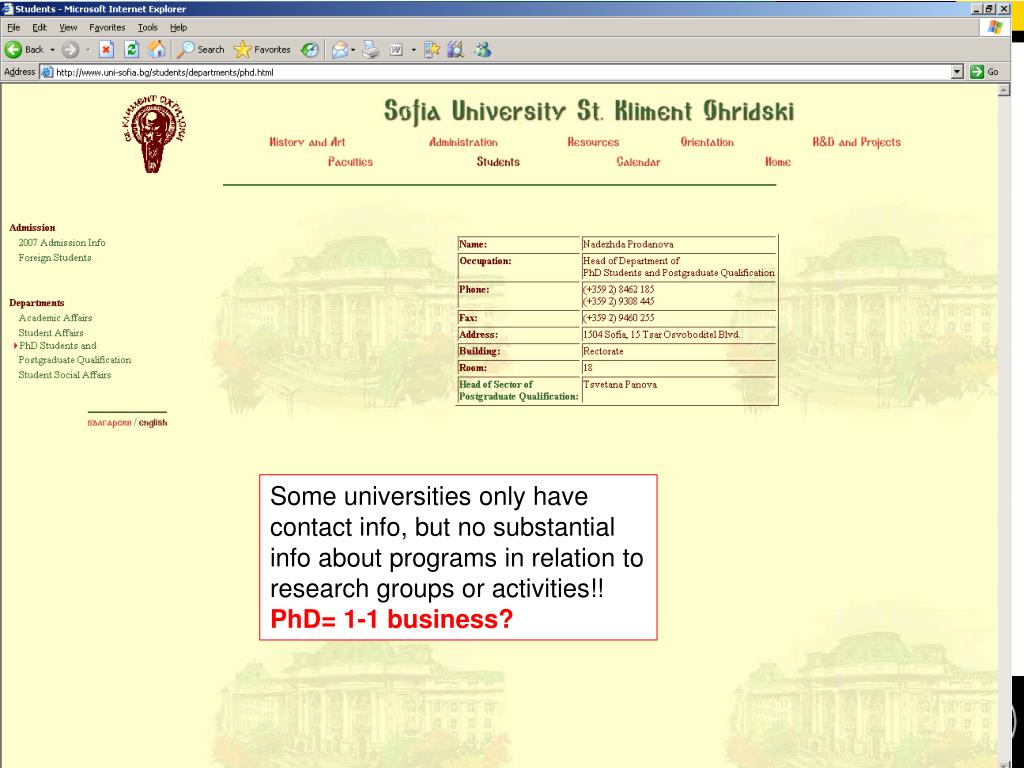
Task: Select PhD Students and Postgraduate Qualification link
Action: pos(74,353)
